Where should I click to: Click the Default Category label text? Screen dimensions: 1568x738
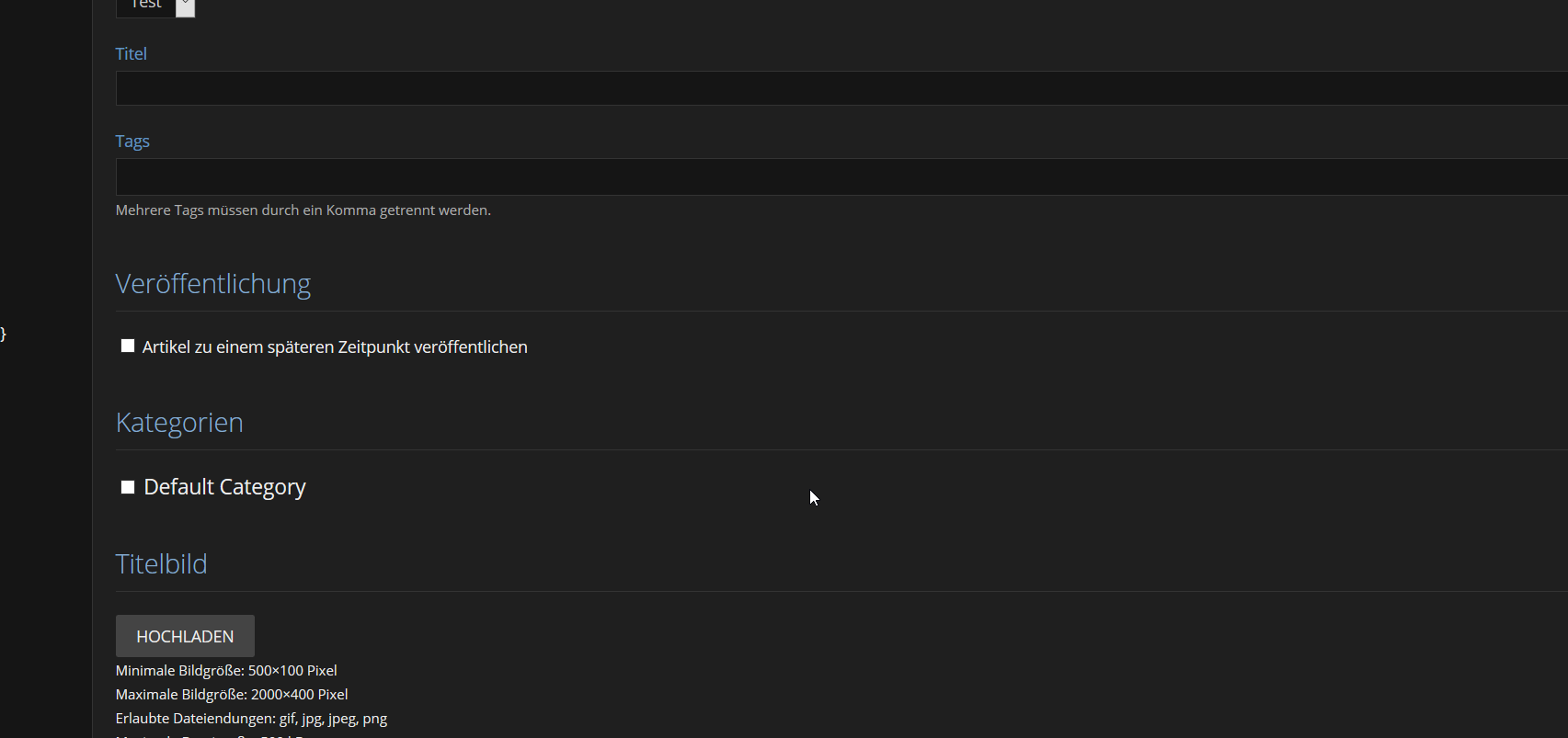tap(224, 487)
